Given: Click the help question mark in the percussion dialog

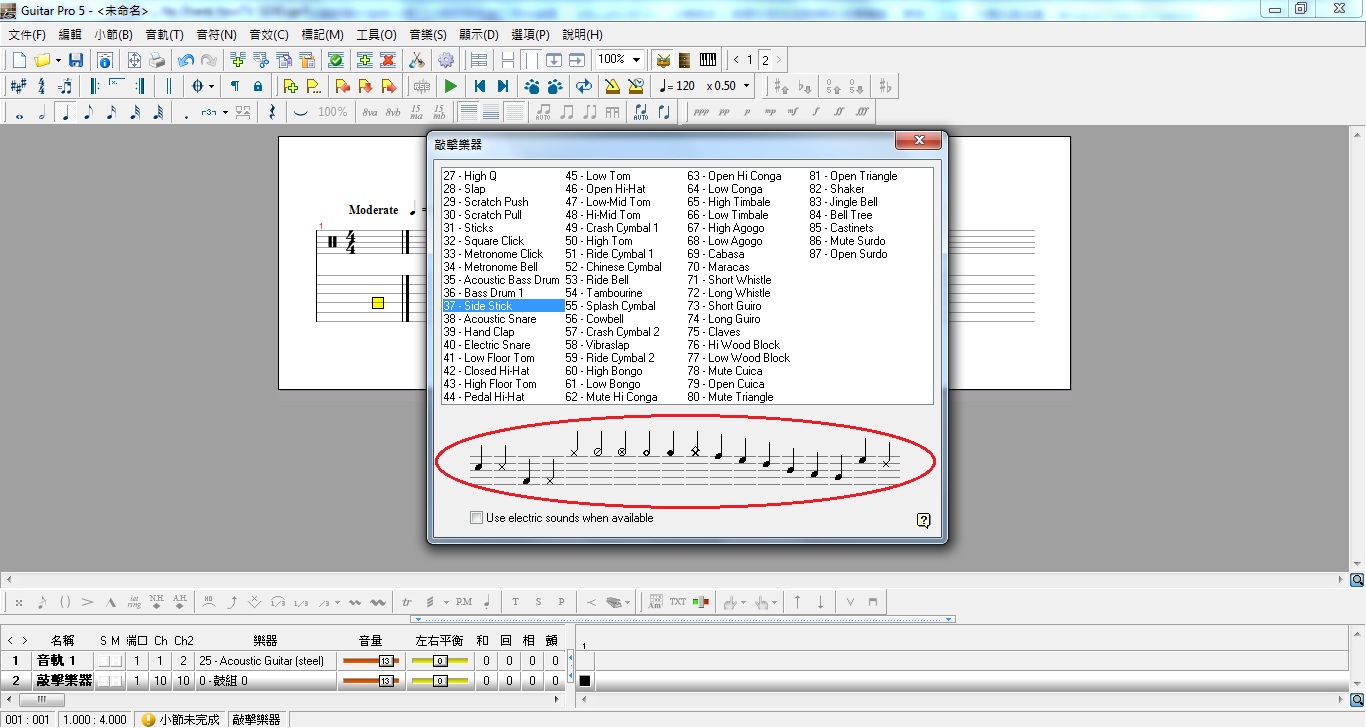Looking at the screenshot, I should coord(923,520).
